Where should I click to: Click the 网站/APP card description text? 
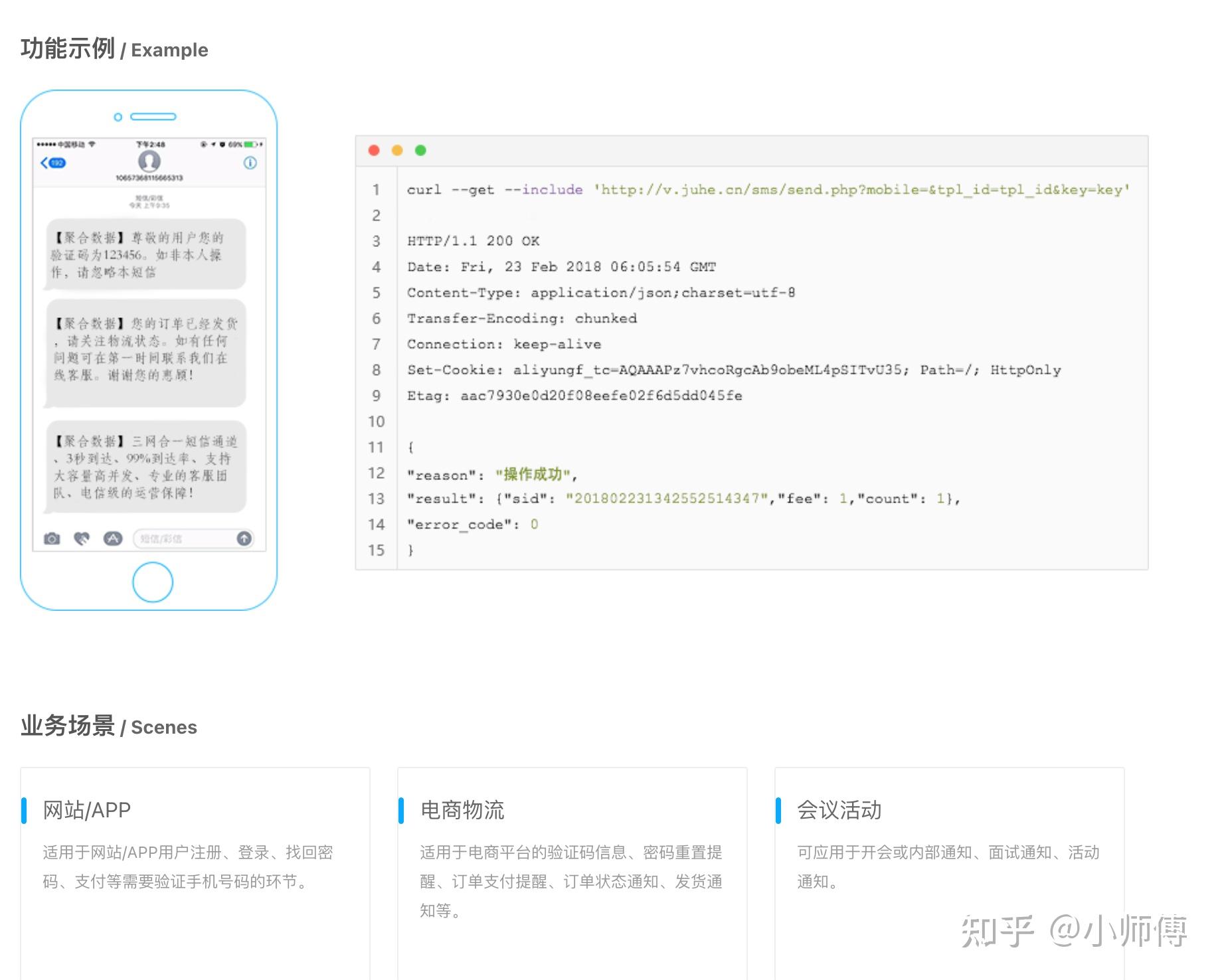[188, 867]
